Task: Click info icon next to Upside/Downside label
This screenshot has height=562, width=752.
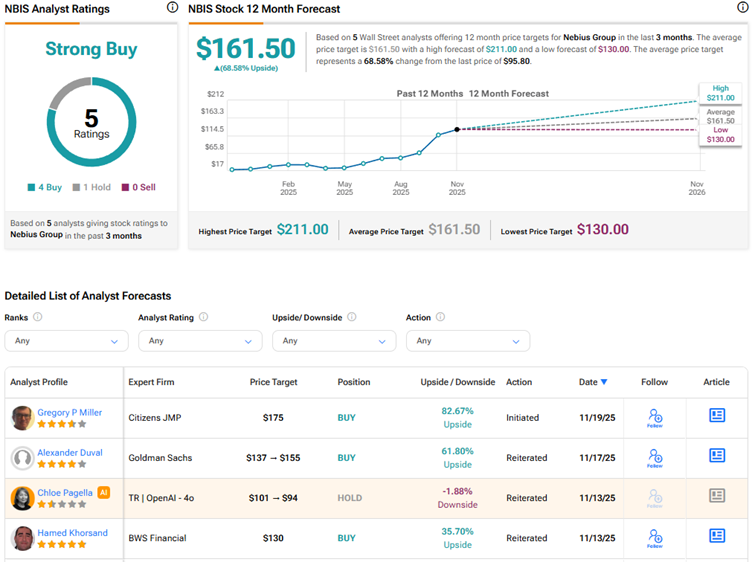Action: tap(348, 317)
